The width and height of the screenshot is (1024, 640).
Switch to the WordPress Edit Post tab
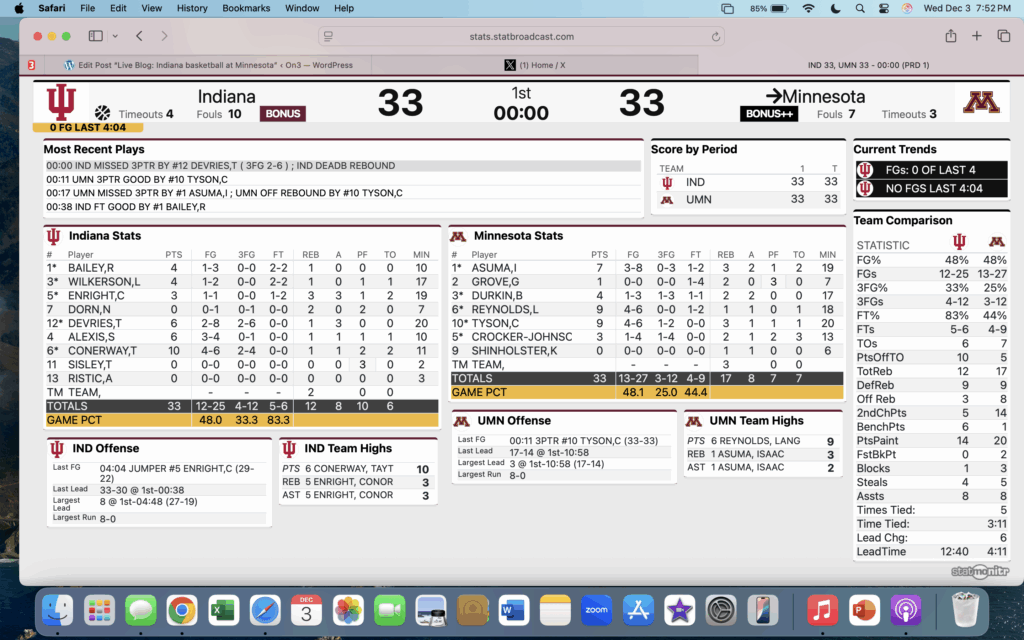click(208, 65)
